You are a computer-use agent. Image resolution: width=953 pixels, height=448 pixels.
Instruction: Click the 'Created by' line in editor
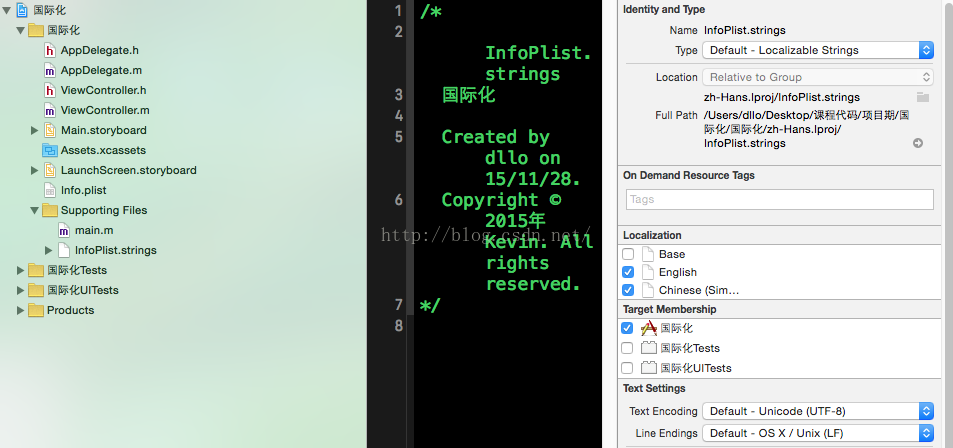pos(495,137)
